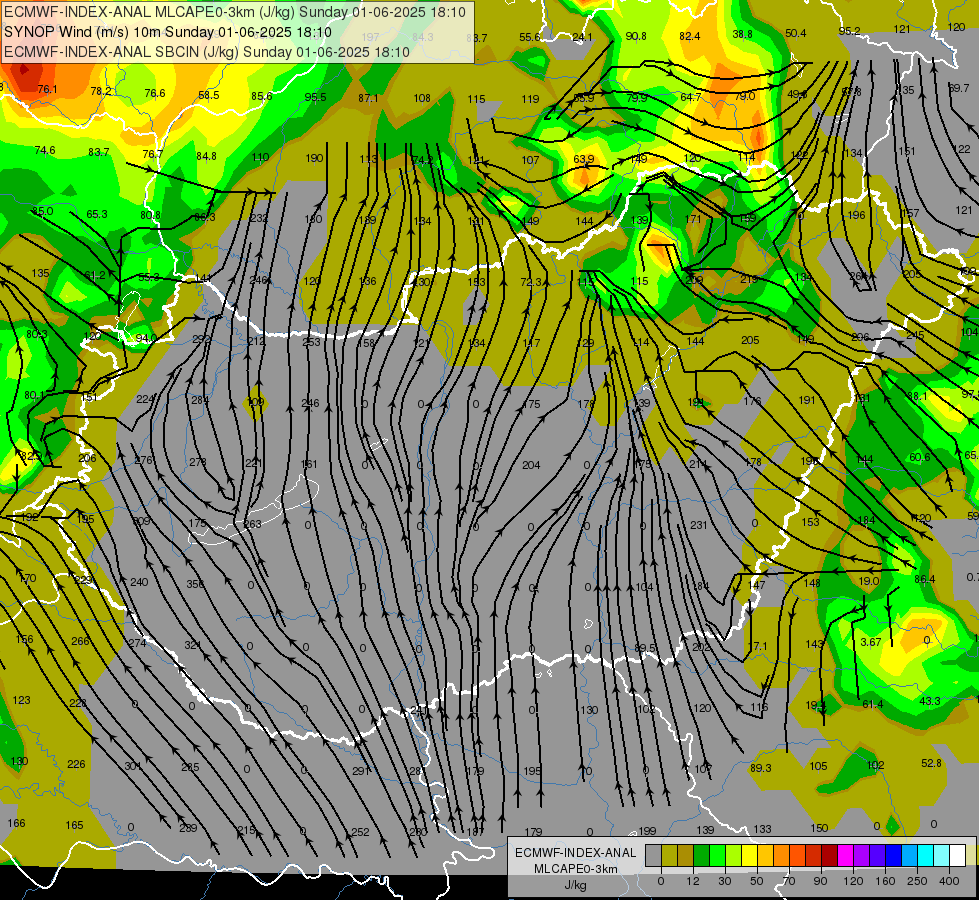The image size is (979, 900).
Task: Click the map value '76.1' in red area
Action: (x=47, y=89)
